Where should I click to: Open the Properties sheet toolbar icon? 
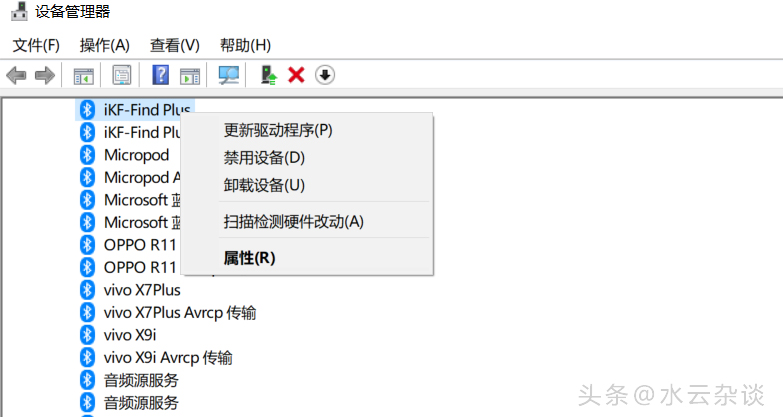(122, 75)
